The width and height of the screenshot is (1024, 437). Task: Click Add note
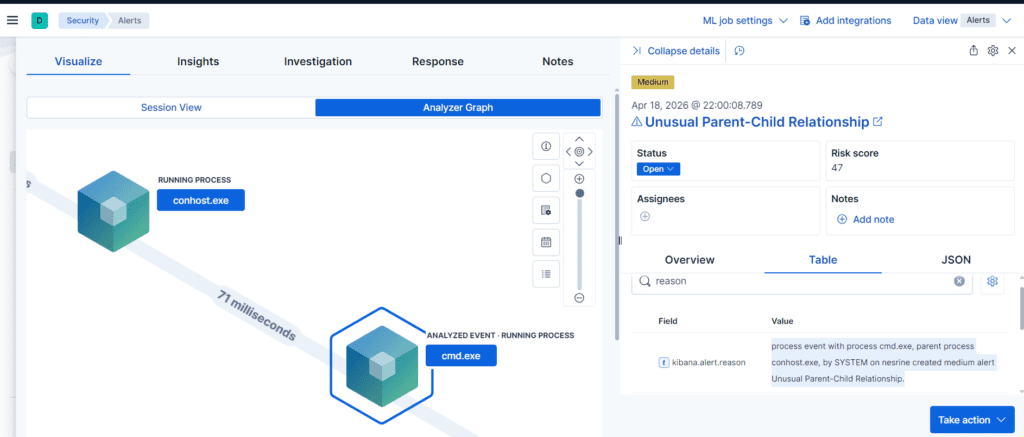click(865, 219)
